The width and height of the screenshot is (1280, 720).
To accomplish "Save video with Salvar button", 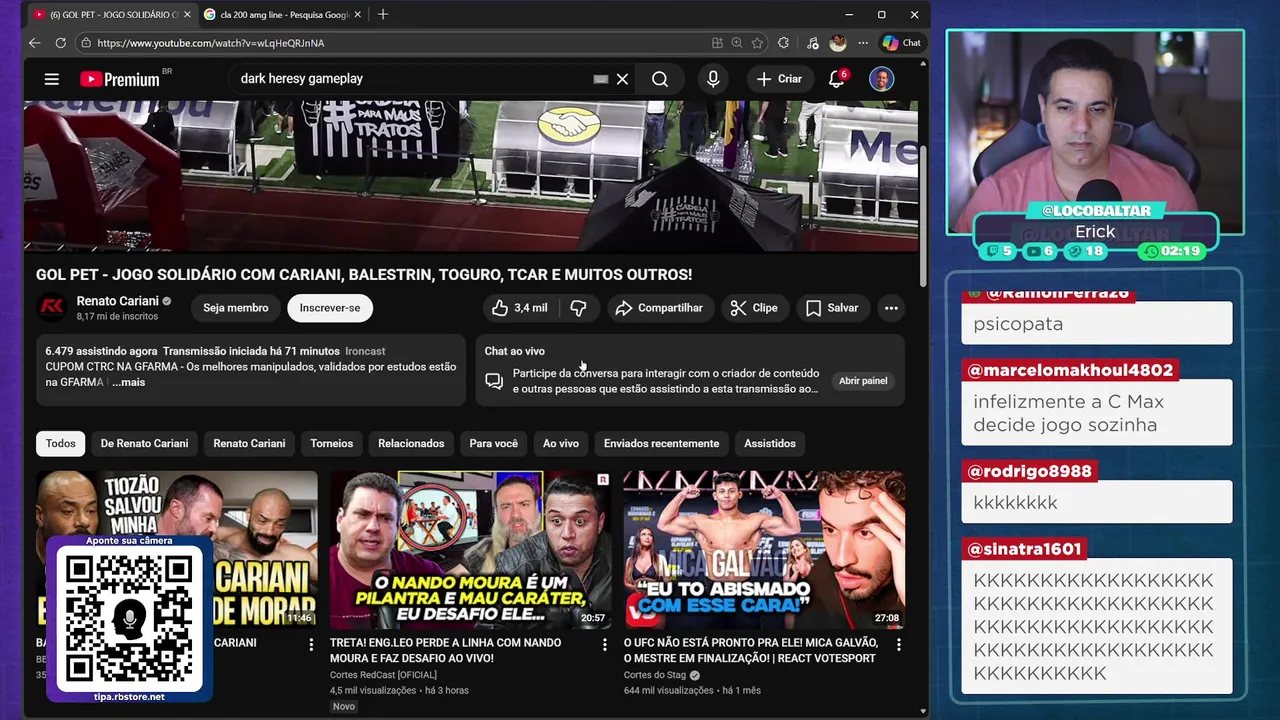I will (x=833, y=308).
